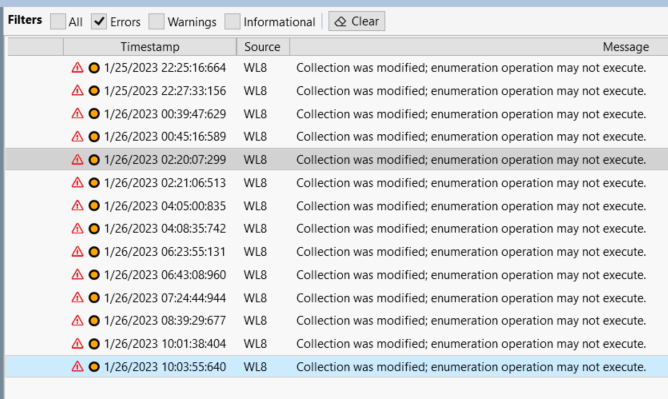Viewport: 668px width, 399px height.
Task: Click the orange circle for the 06:43:08:960 entry
Action: point(94,275)
